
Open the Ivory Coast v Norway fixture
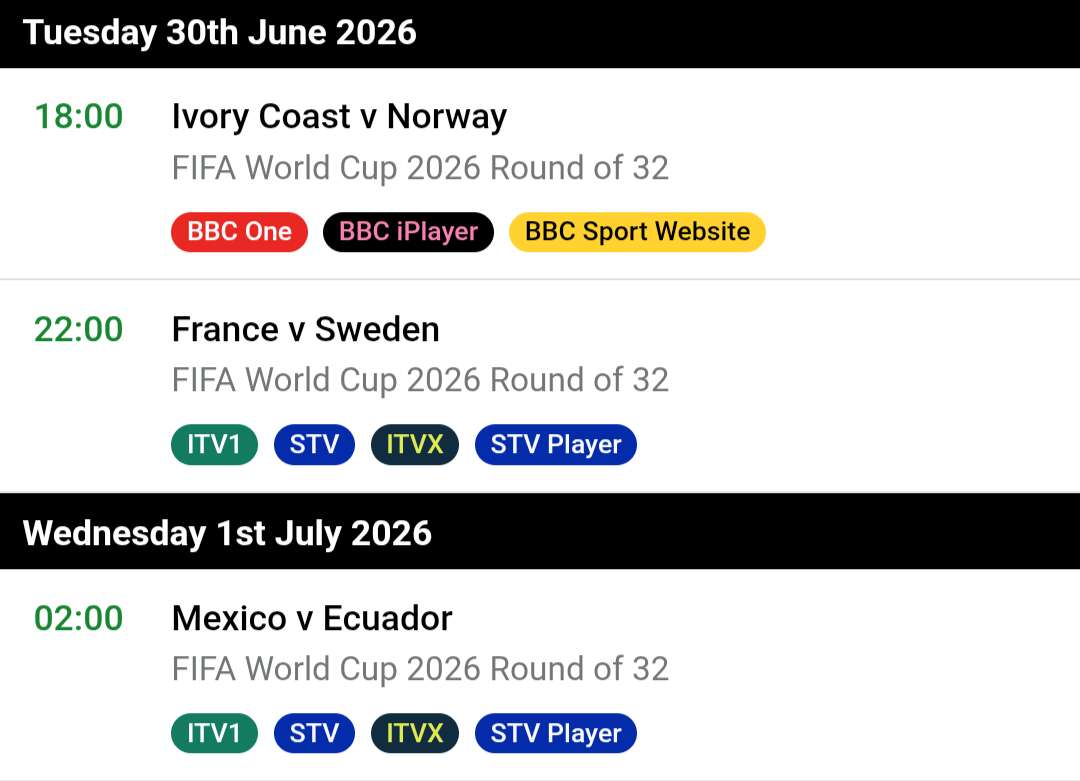[340, 116]
